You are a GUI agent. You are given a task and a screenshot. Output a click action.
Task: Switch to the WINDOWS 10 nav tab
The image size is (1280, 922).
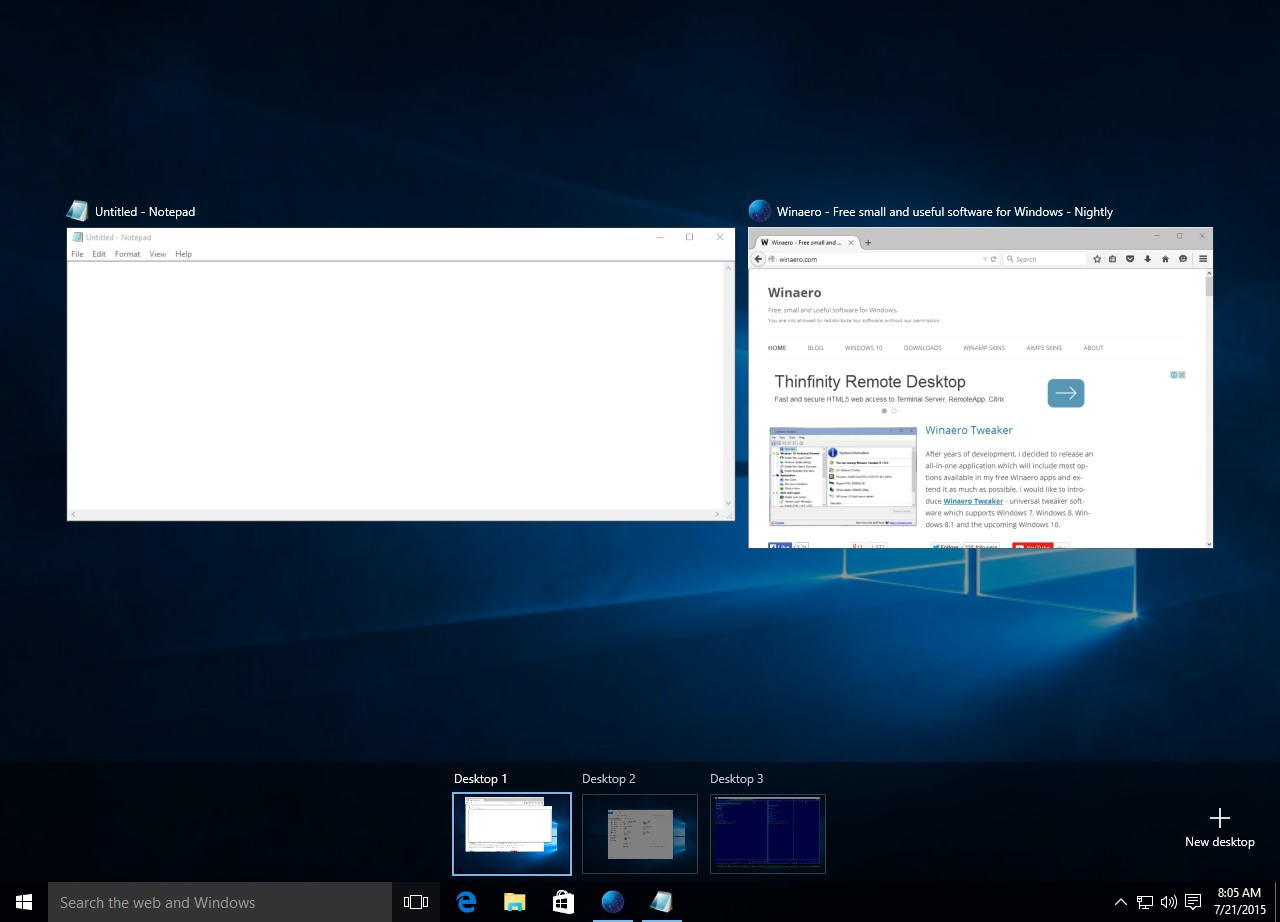coord(863,347)
